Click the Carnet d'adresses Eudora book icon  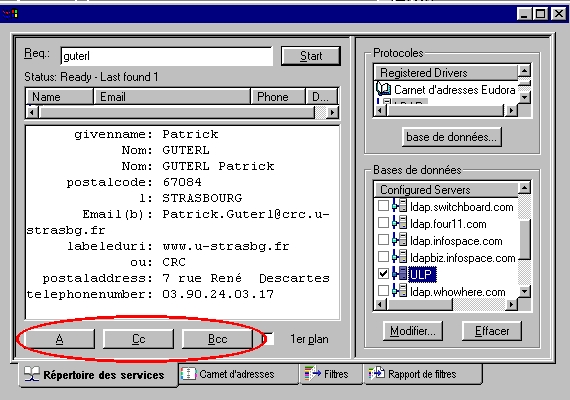[383, 89]
